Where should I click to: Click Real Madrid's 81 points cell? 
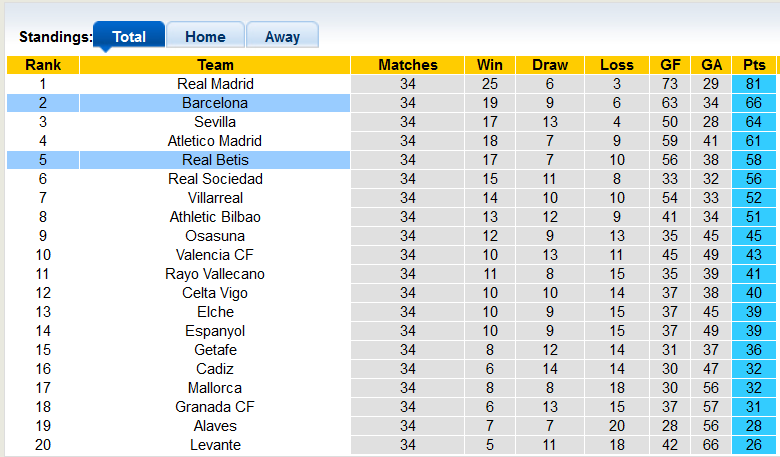pyautogui.click(x=754, y=84)
